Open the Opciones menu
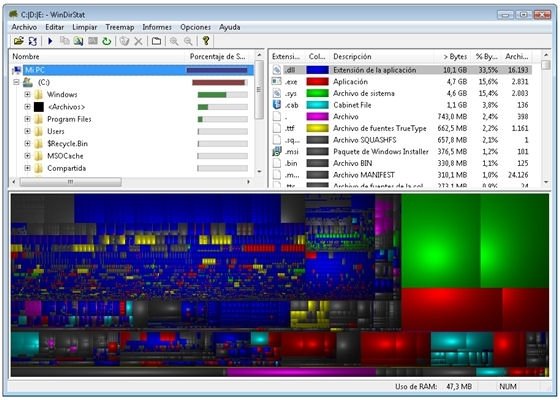This screenshot has height=400, width=560. coord(195,27)
